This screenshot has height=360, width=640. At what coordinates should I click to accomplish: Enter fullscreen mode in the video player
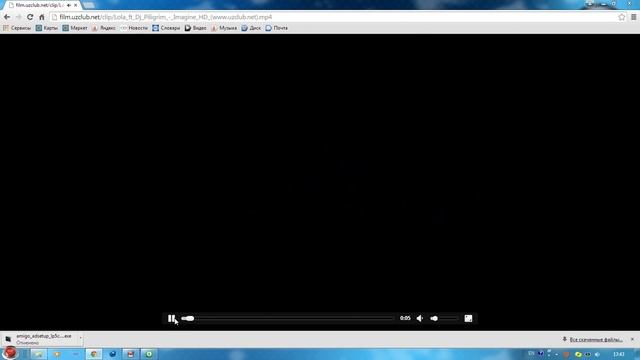click(x=468, y=318)
